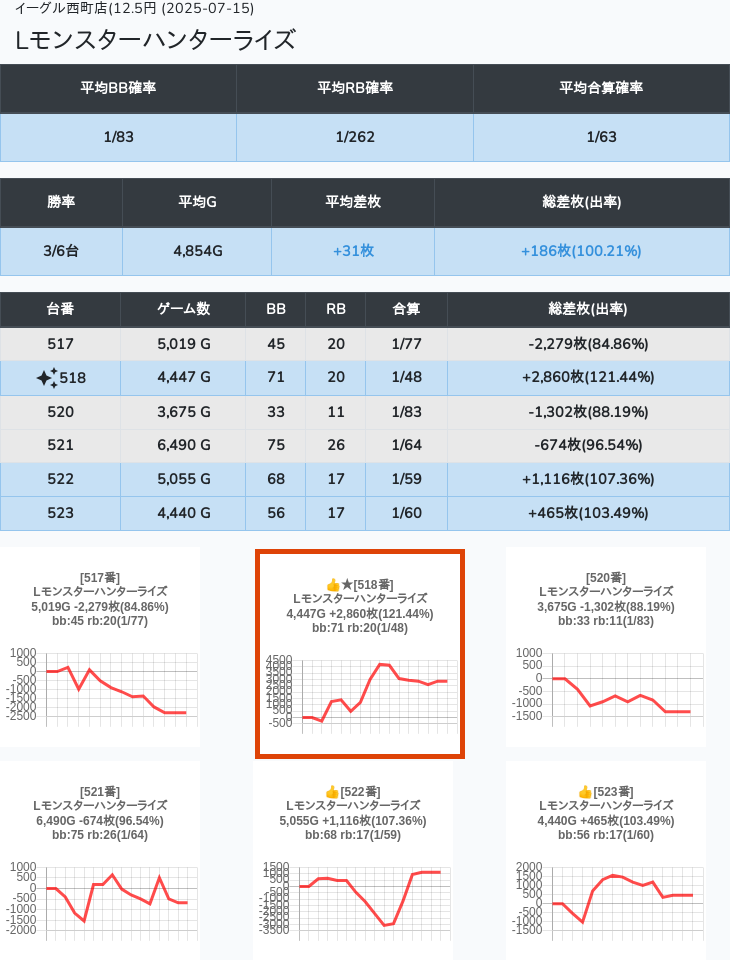Click the Lモンスターハンターライズ page title
Screen dimensions: 730x960
[x=155, y=40]
